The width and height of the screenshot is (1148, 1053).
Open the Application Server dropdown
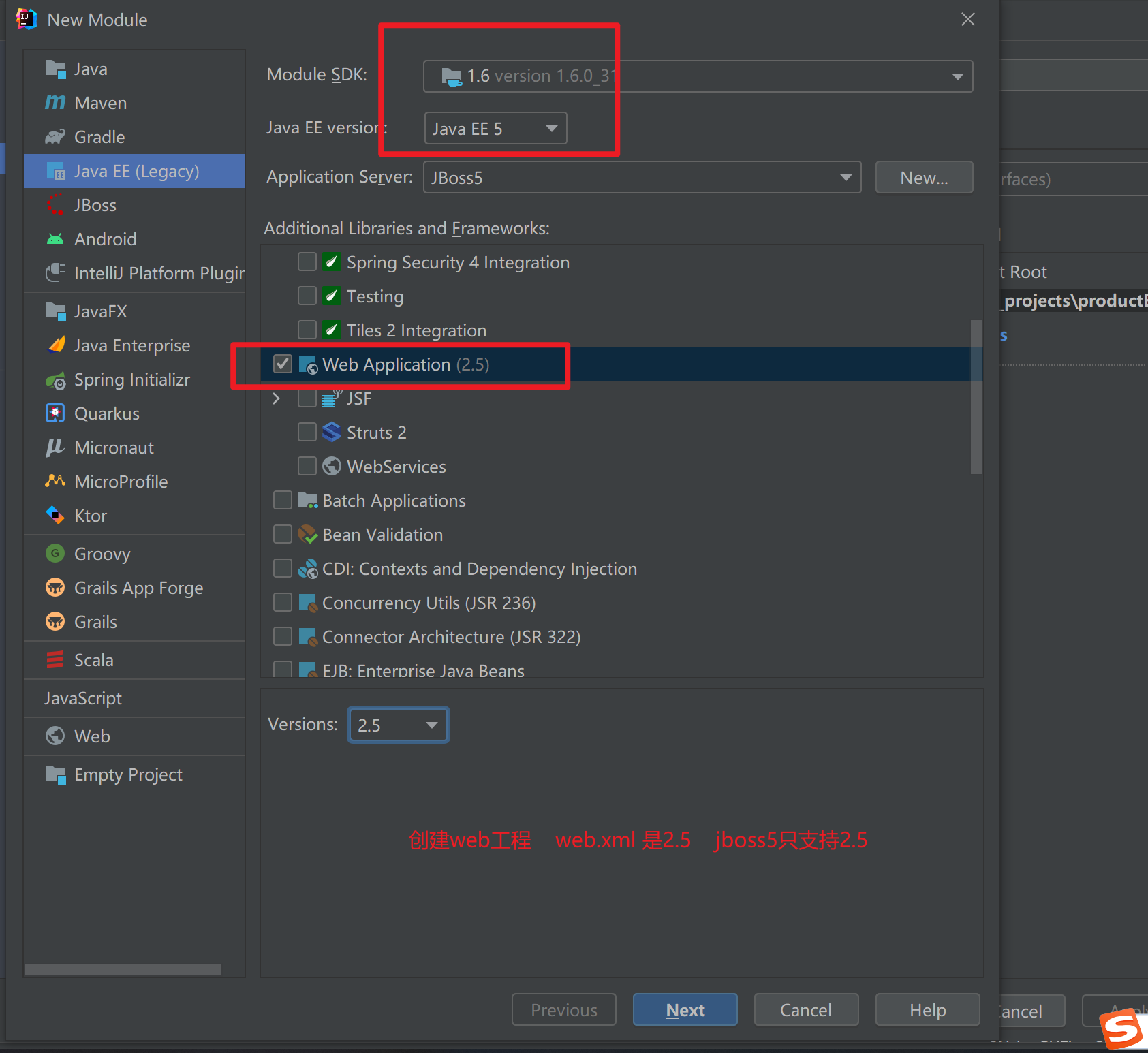(x=642, y=178)
